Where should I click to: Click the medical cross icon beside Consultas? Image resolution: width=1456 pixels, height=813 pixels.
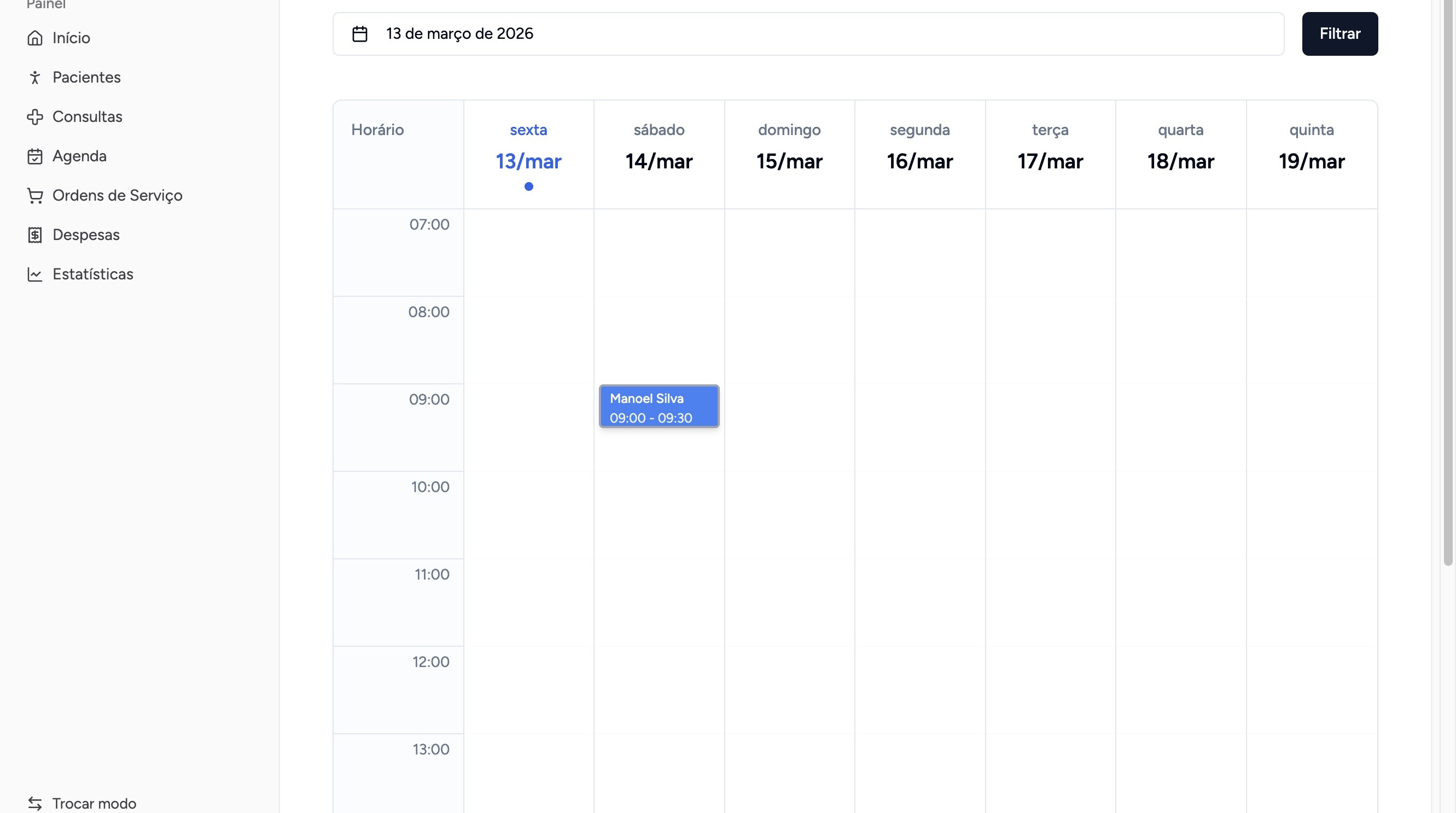click(35, 117)
